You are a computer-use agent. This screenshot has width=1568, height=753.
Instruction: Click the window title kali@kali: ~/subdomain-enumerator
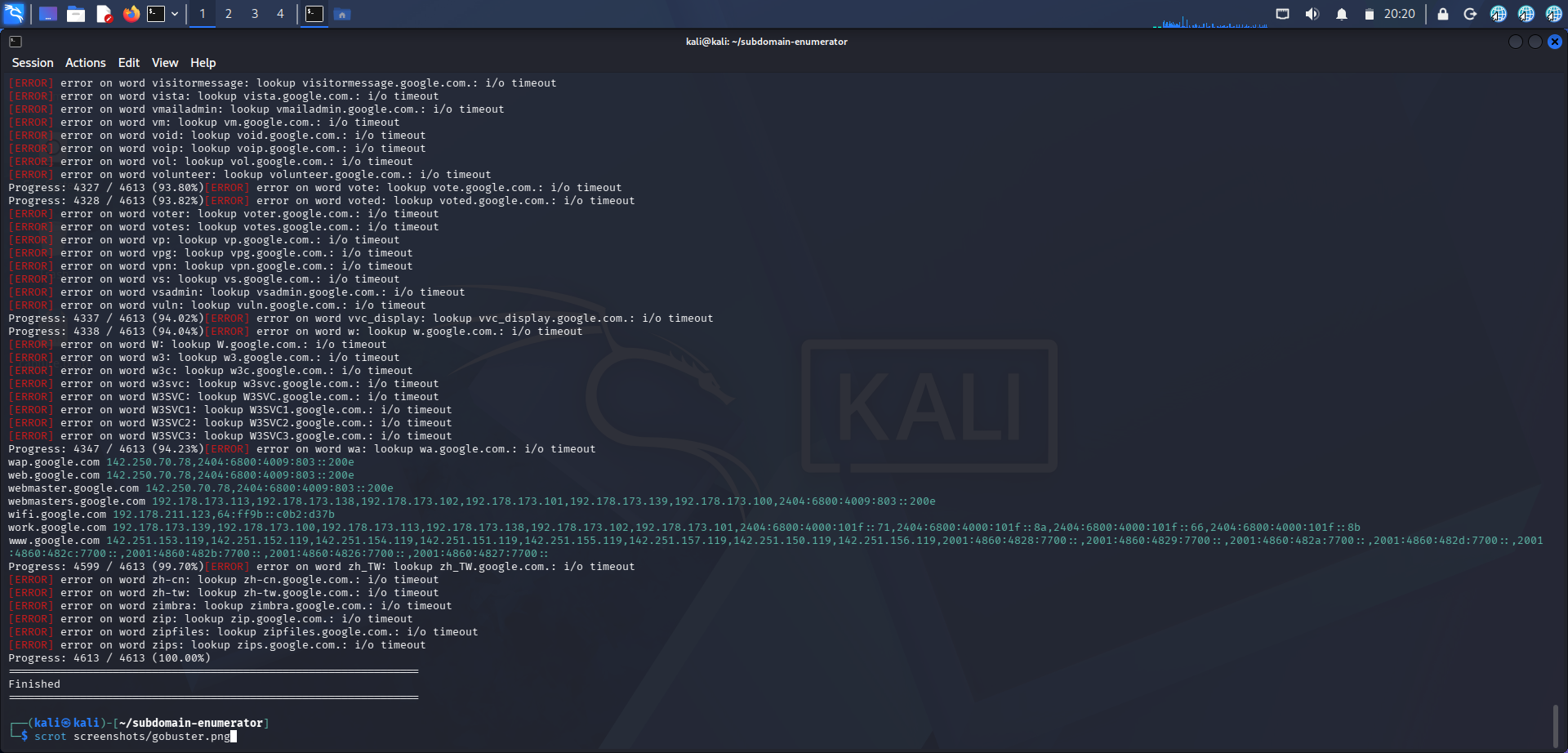[767, 42]
